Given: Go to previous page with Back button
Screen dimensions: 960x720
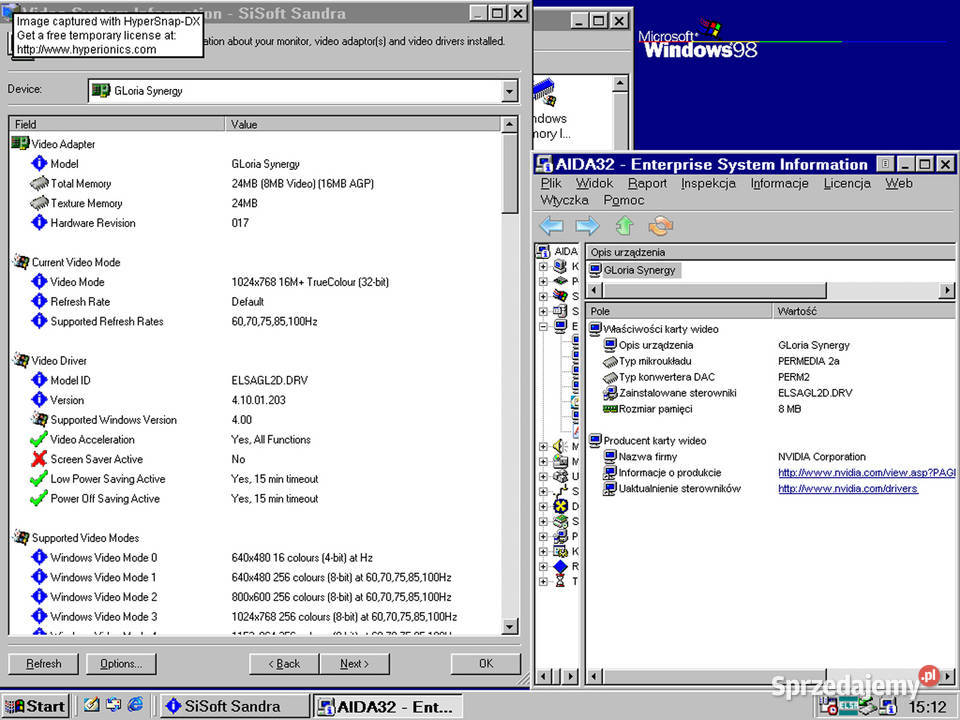Looking at the screenshot, I should click(x=284, y=664).
